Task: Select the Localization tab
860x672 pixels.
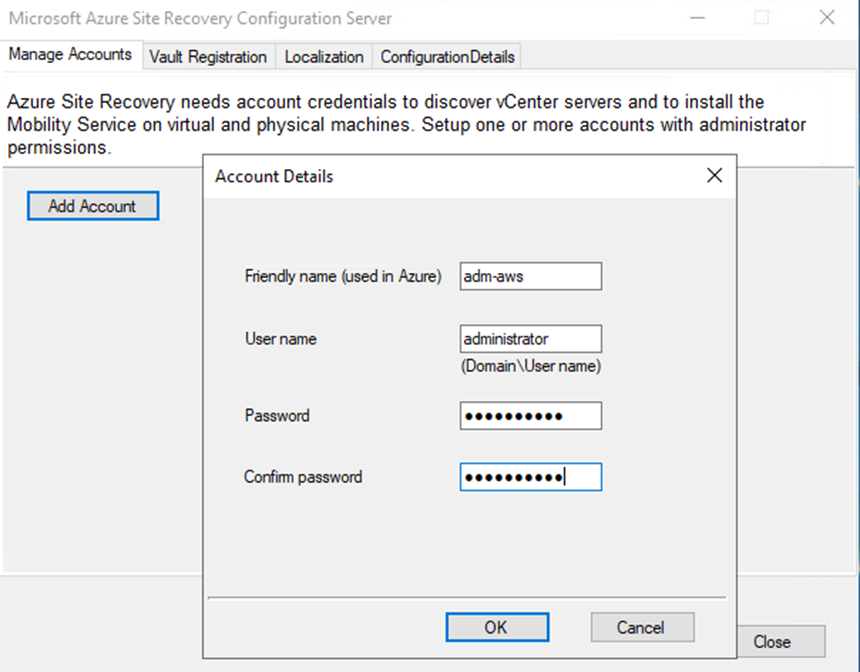Action: [324, 57]
